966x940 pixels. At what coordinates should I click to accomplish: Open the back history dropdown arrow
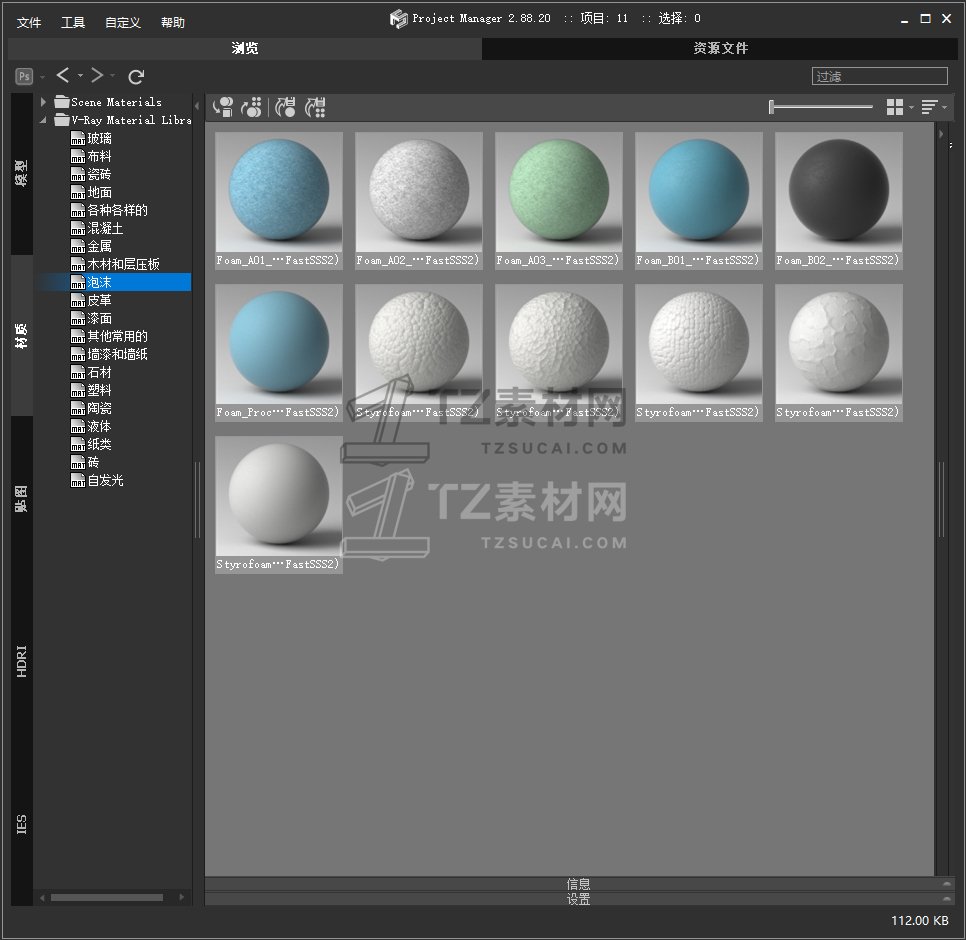(x=80, y=75)
